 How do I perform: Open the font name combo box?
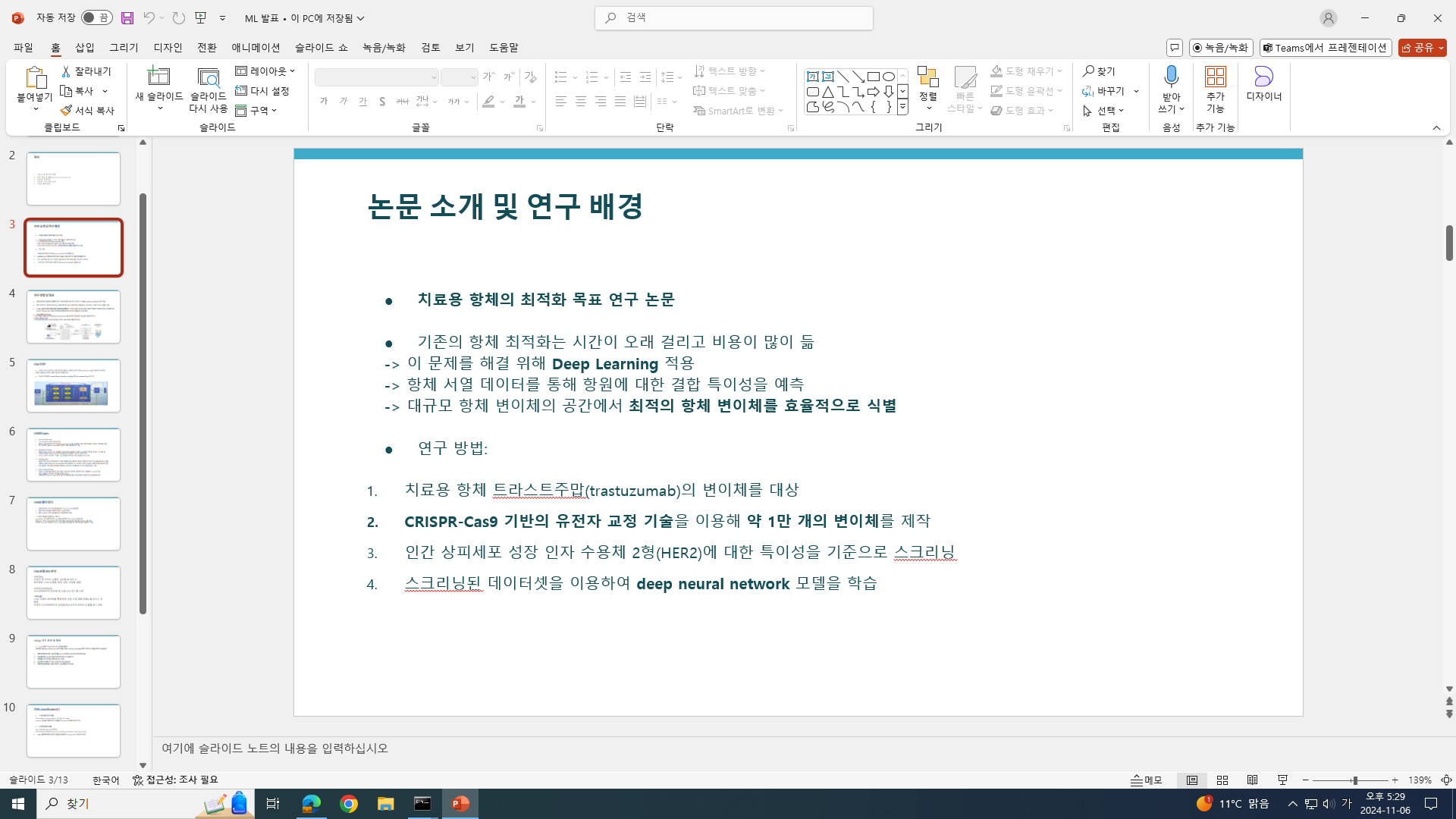click(377, 77)
